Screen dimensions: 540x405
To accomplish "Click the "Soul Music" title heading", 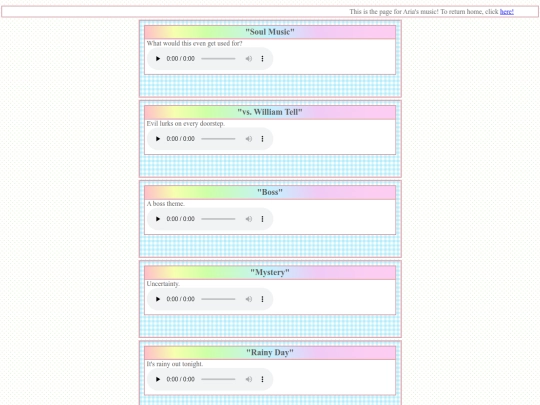I will coord(270,32).
